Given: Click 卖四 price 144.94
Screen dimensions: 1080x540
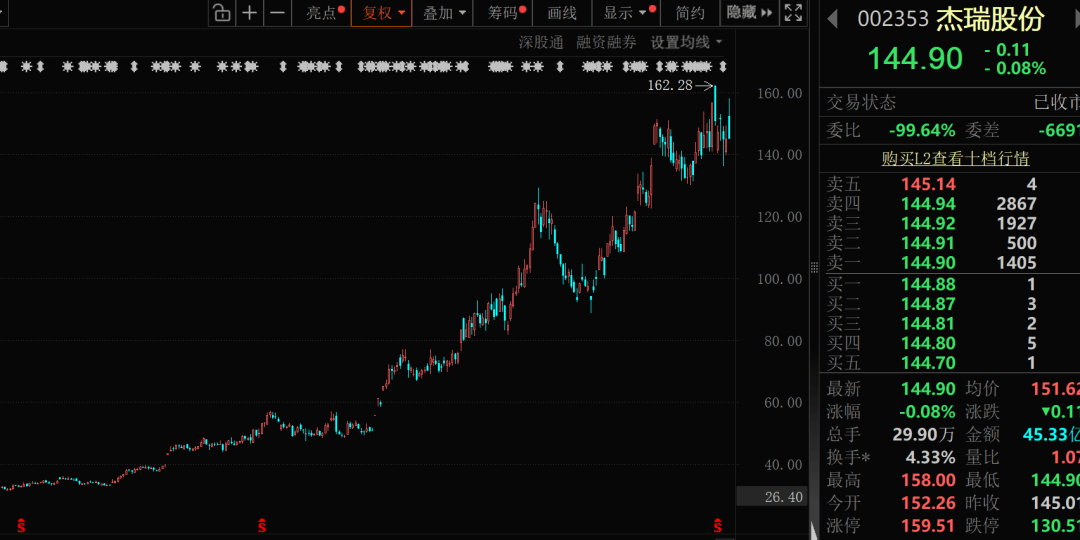Looking at the screenshot, I should click(928, 203).
